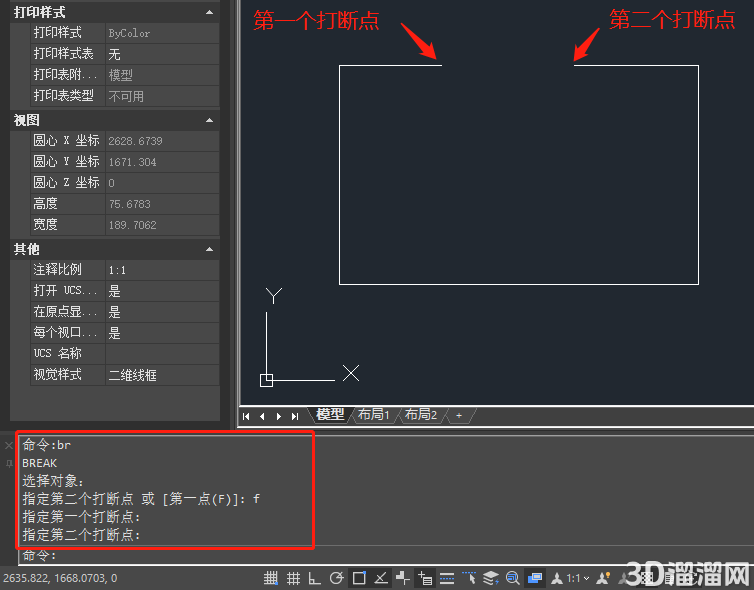
Task: Click the history line ending with f
Action: click(x=141, y=499)
